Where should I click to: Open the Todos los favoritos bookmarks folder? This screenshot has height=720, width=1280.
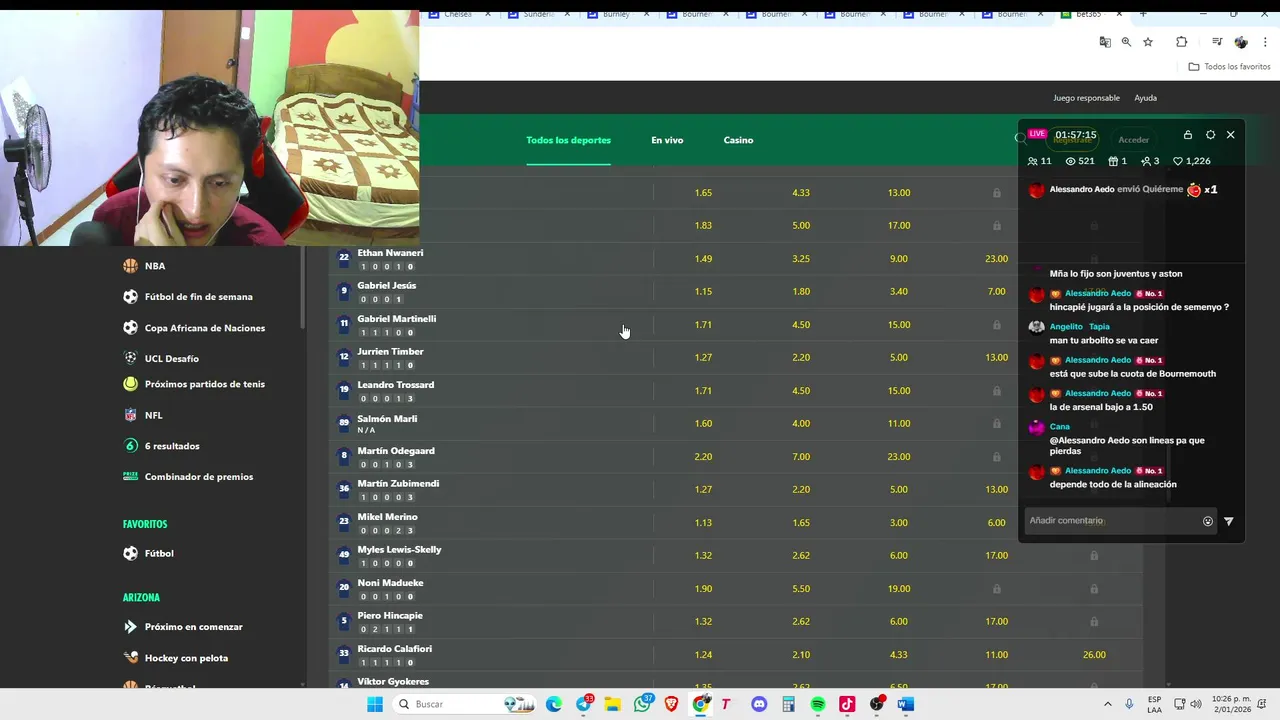pyautogui.click(x=1230, y=67)
